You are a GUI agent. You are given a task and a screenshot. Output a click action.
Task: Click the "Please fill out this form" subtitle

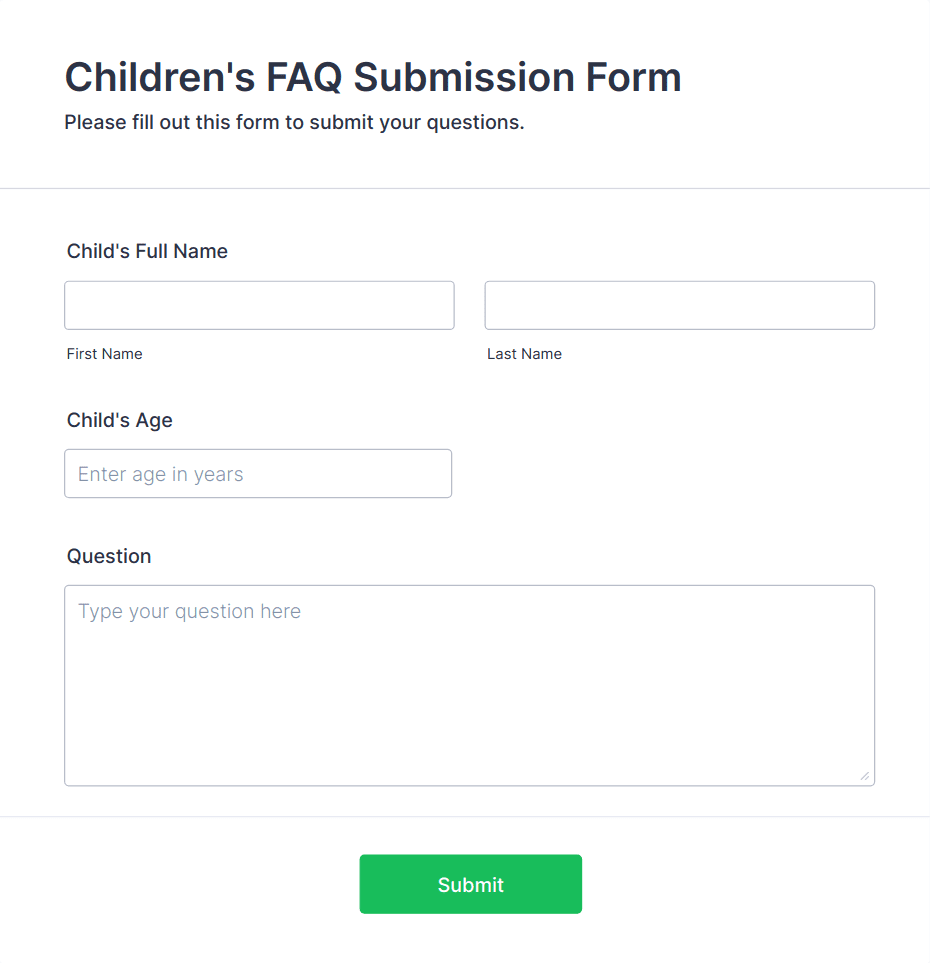(294, 123)
